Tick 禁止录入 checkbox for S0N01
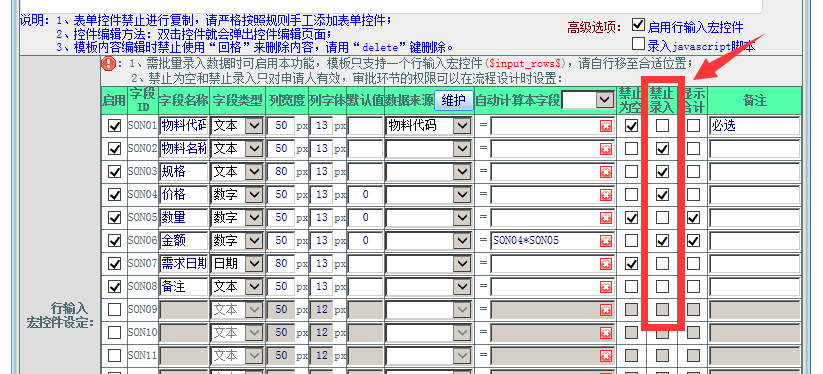The height and width of the screenshot is (374, 823). 662,125
